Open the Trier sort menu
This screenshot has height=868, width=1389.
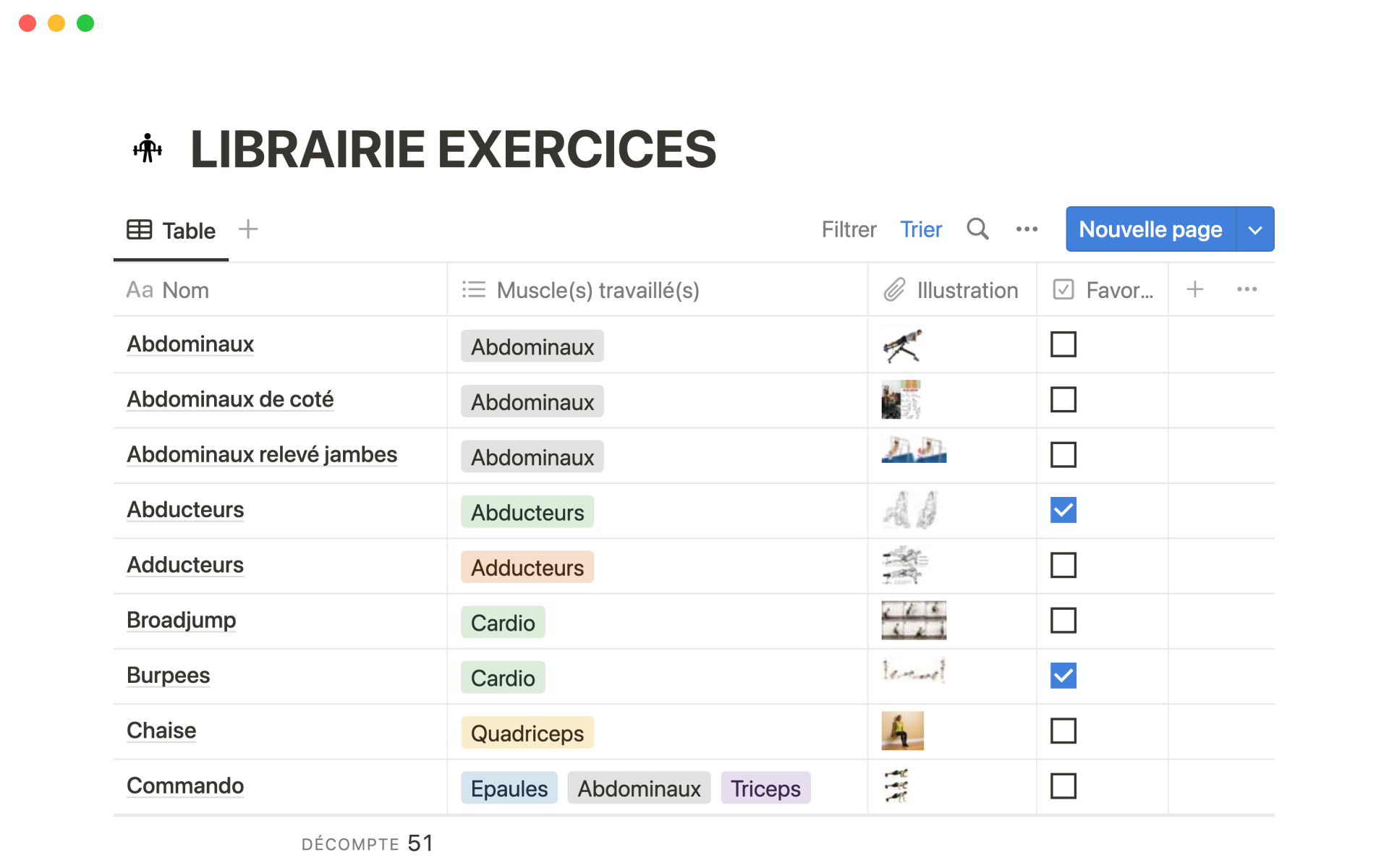point(920,229)
